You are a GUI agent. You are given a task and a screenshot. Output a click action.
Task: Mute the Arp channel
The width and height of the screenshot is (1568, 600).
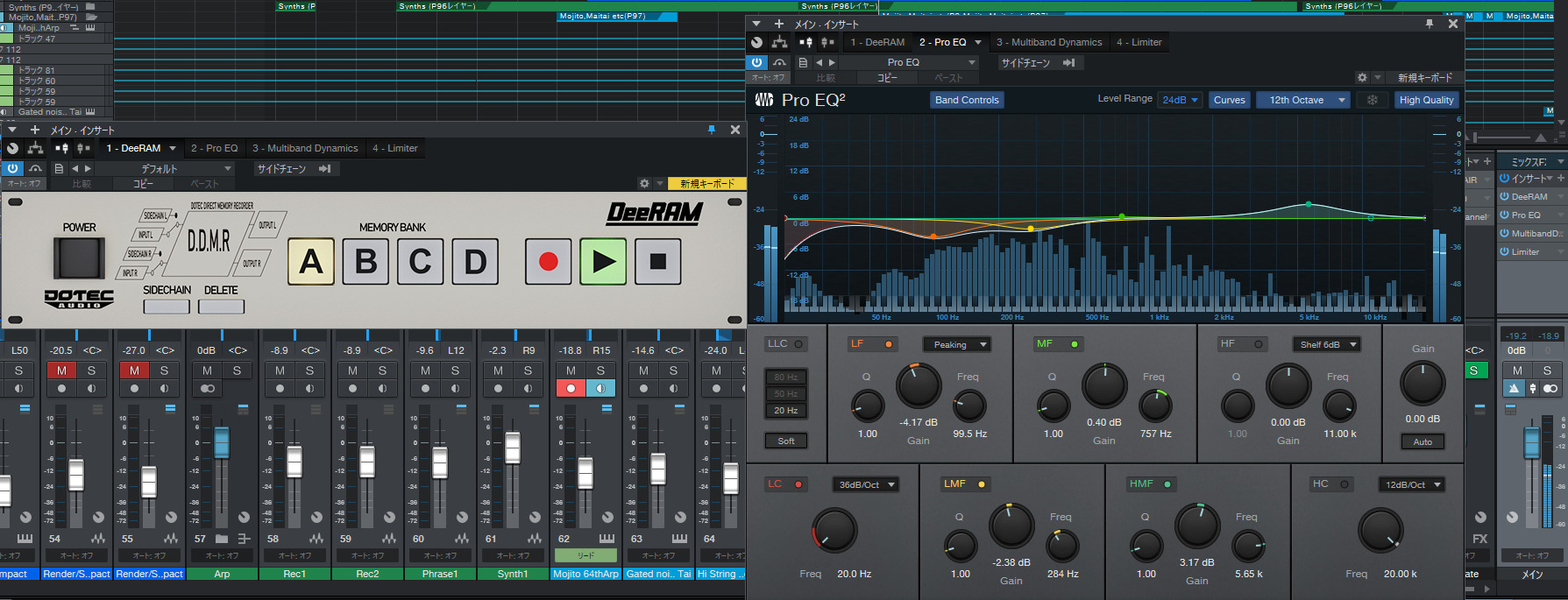coord(208,371)
